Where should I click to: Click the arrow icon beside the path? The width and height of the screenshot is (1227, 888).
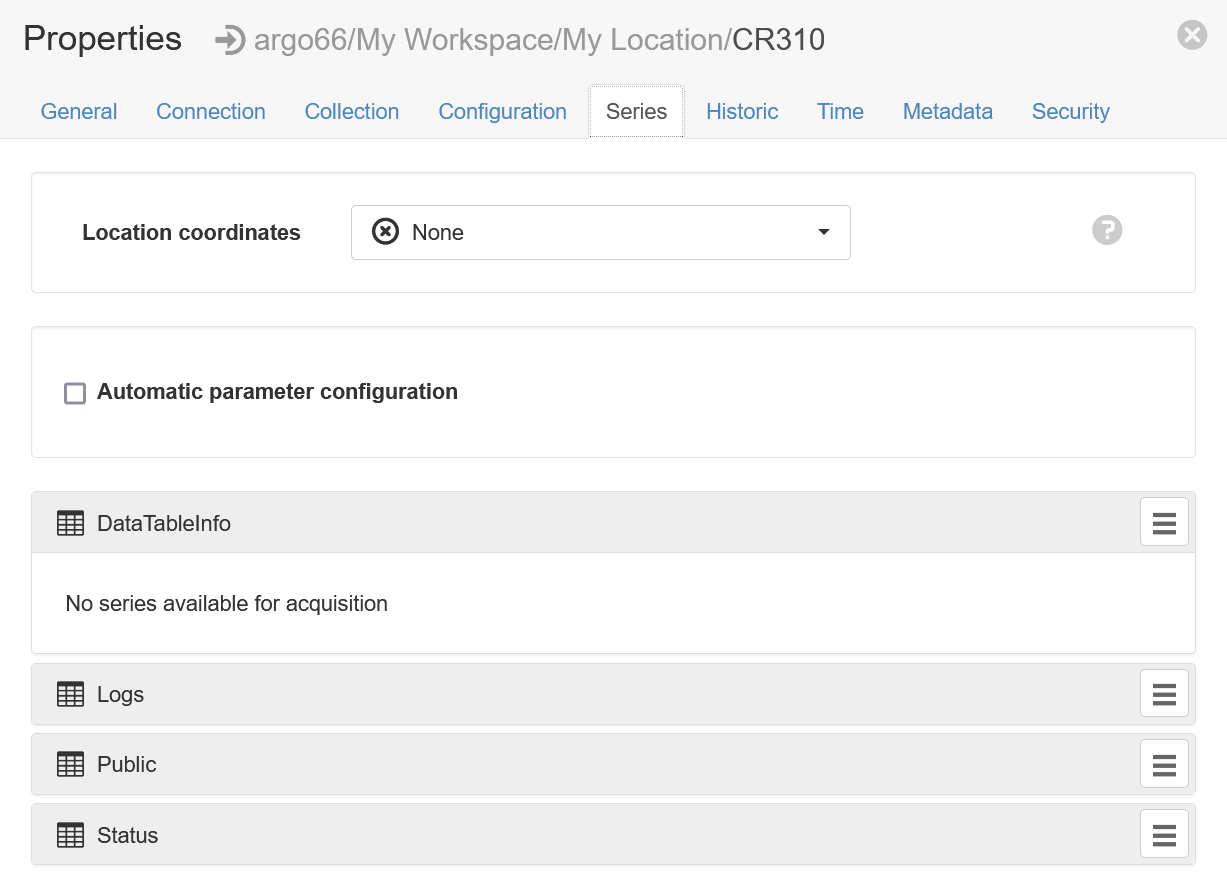[230, 40]
